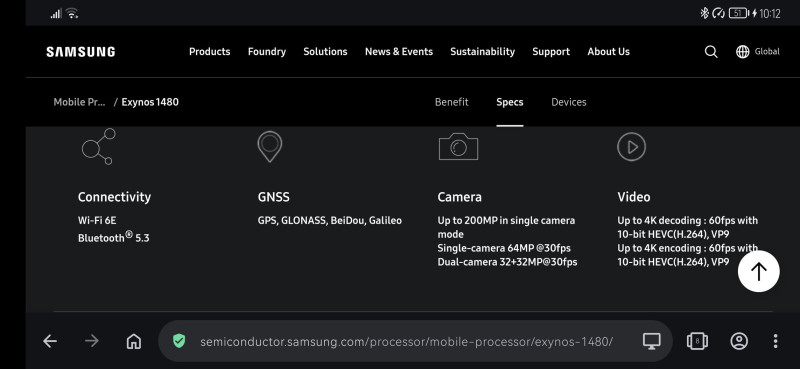Tap the green security shield icon
800x369 pixels.
pyautogui.click(x=179, y=341)
